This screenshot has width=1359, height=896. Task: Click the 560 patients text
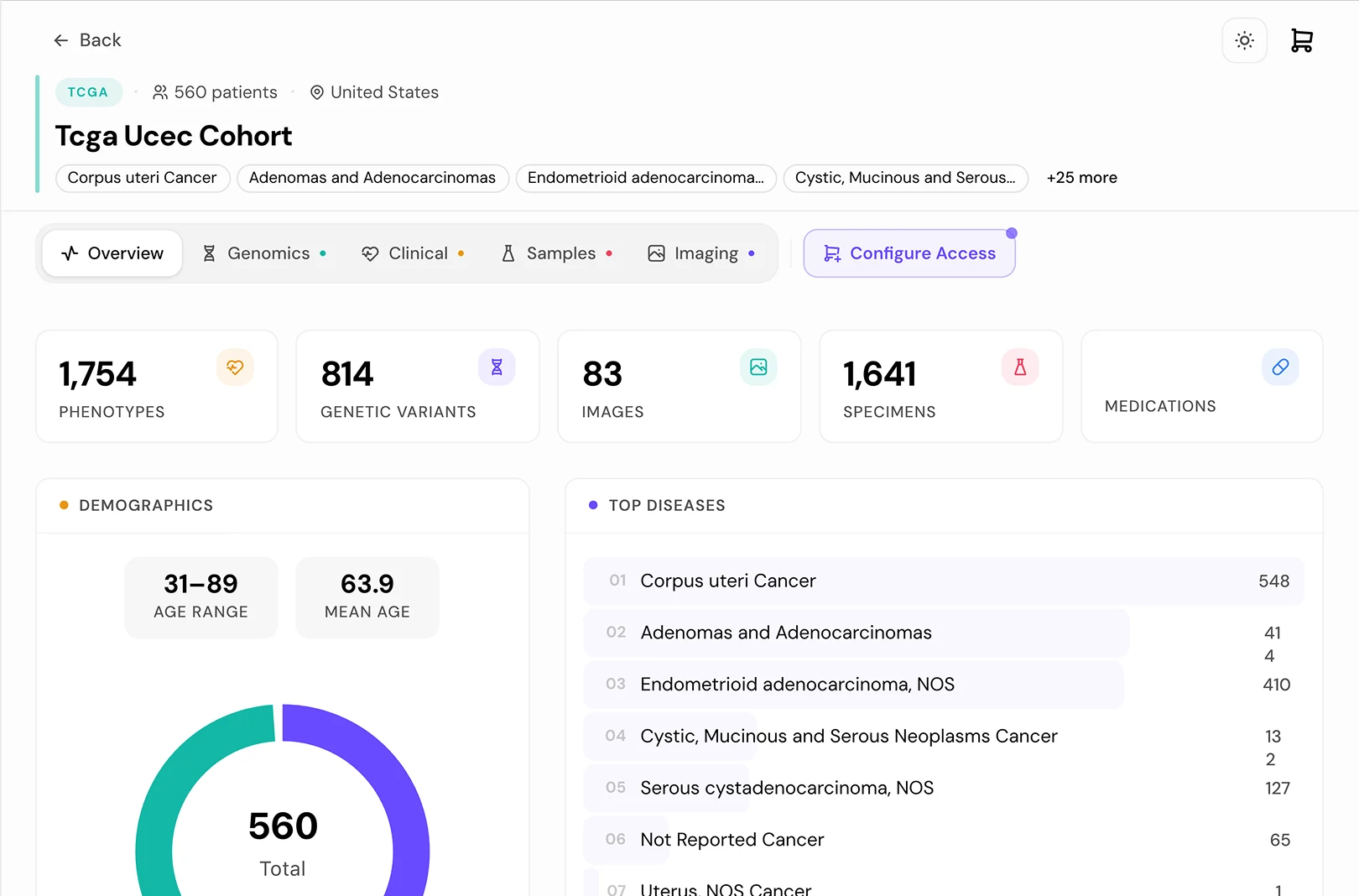pos(226,92)
